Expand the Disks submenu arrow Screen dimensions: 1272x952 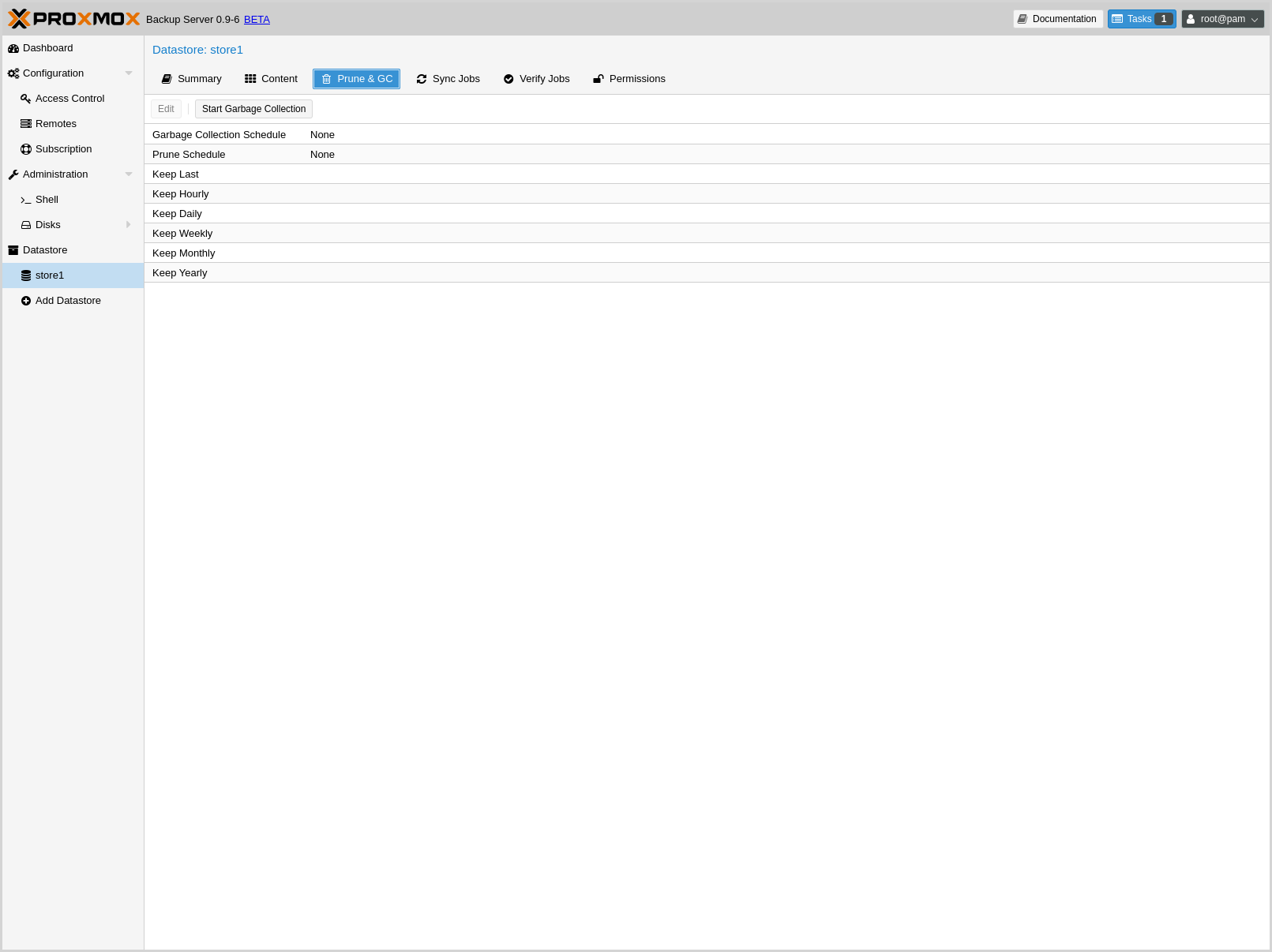point(129,225)
